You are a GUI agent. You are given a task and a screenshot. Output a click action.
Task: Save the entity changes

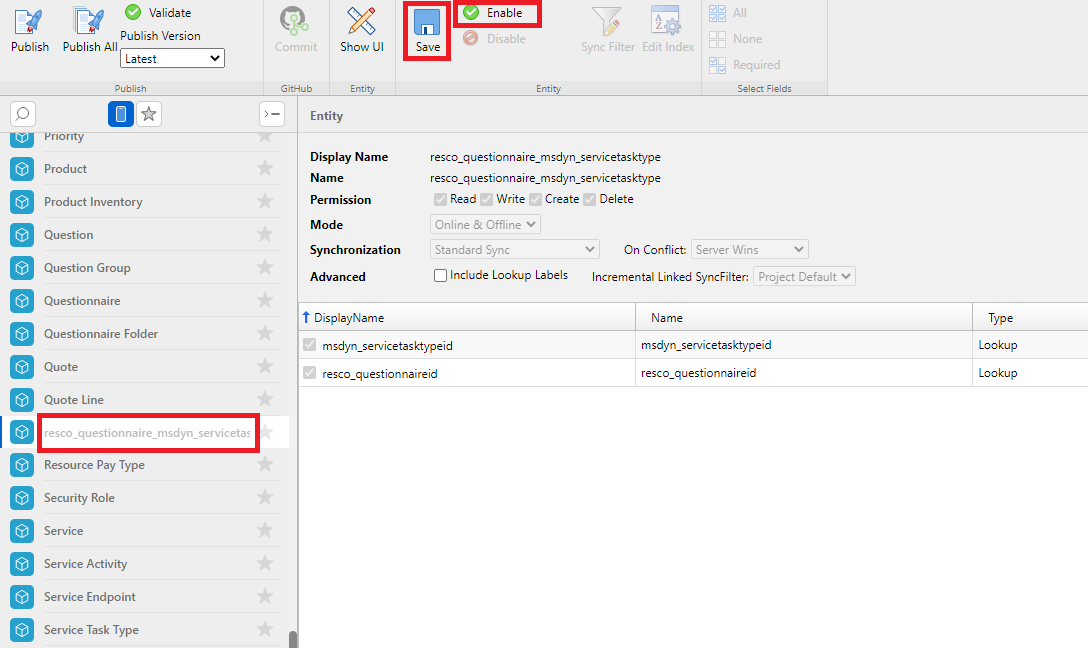pyautogui.click(x=427, y=31)
